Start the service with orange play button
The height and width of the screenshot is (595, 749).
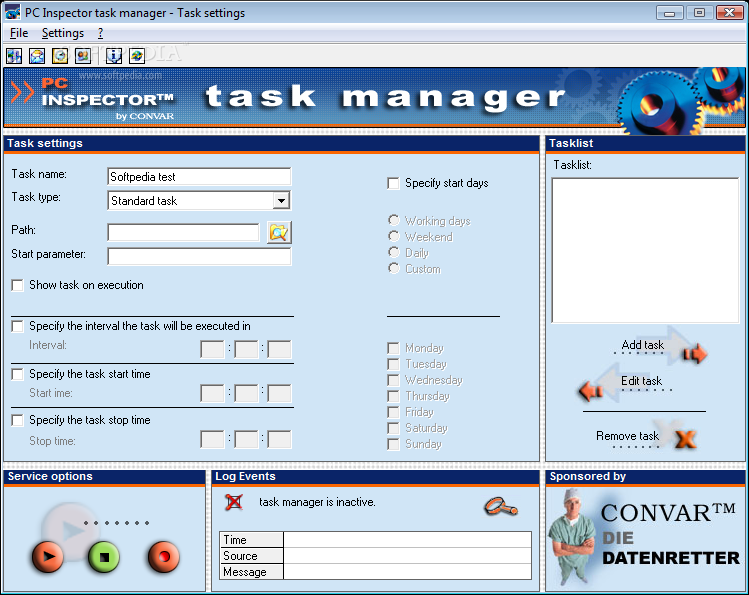48,556
